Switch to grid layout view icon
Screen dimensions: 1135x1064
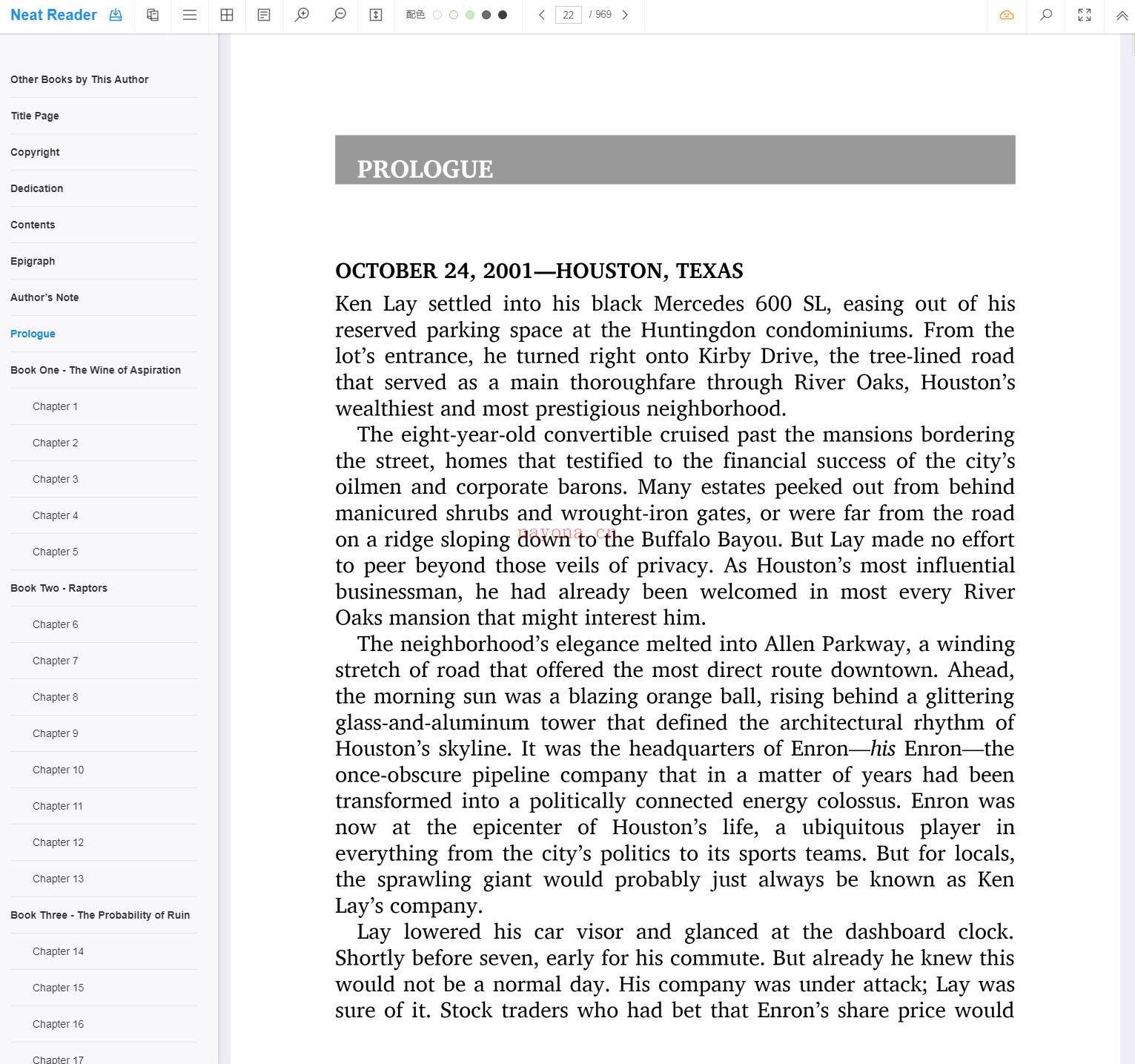pyautogui.click(x=227, y=15)
